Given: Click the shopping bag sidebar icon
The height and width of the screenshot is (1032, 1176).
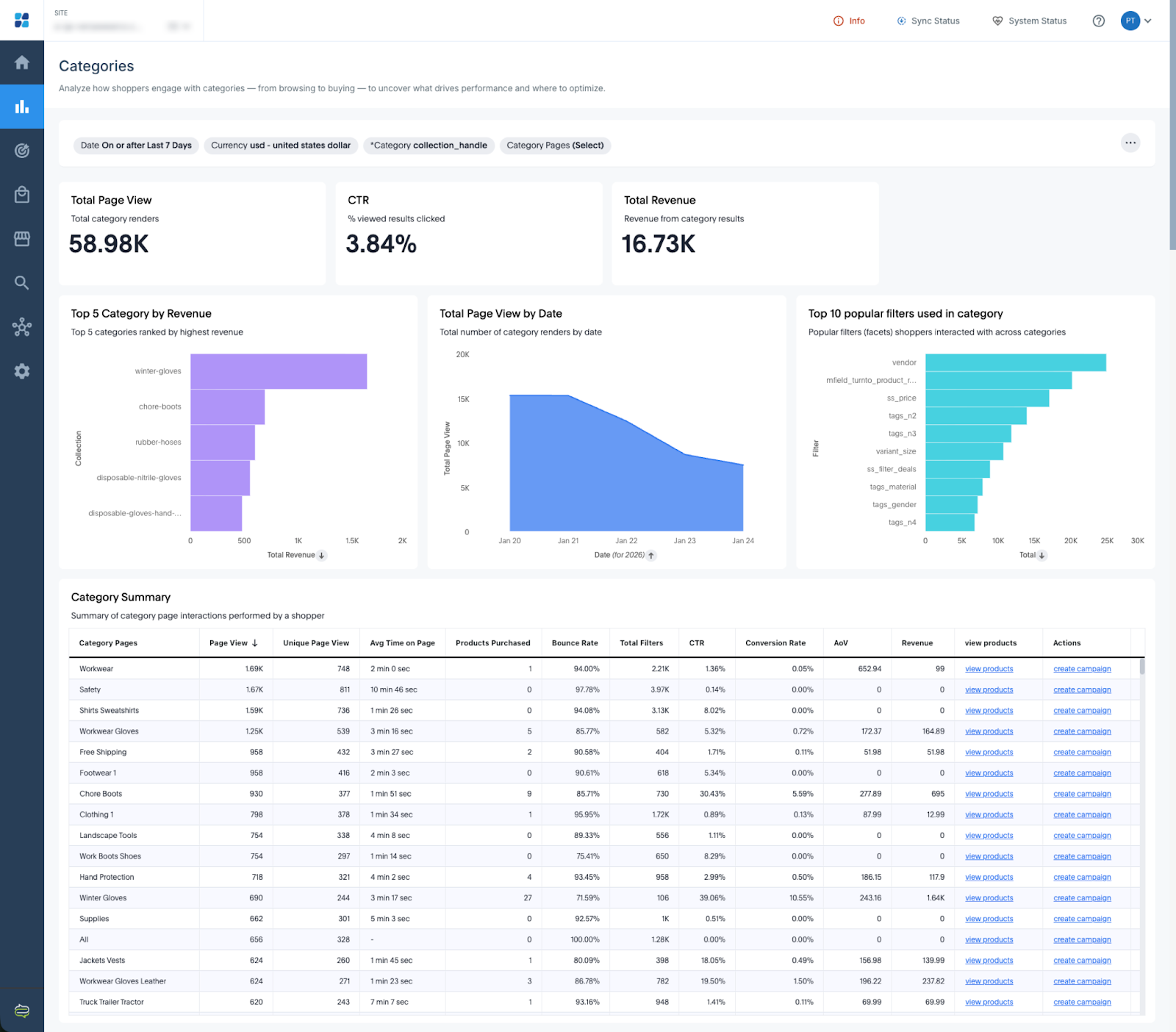Looking at the screenshot, I should [22, 195].
